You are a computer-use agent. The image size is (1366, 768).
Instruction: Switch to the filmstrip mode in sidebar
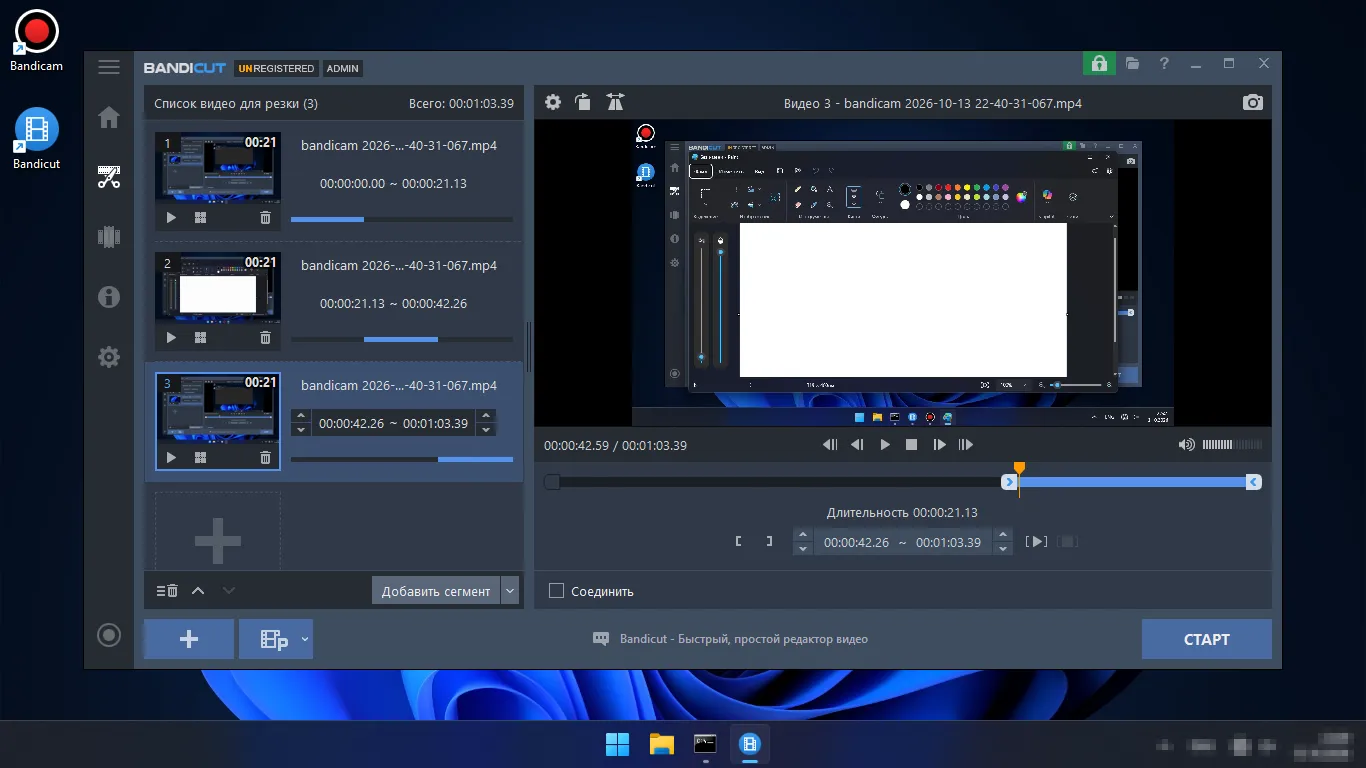click(x=109, y=237)
